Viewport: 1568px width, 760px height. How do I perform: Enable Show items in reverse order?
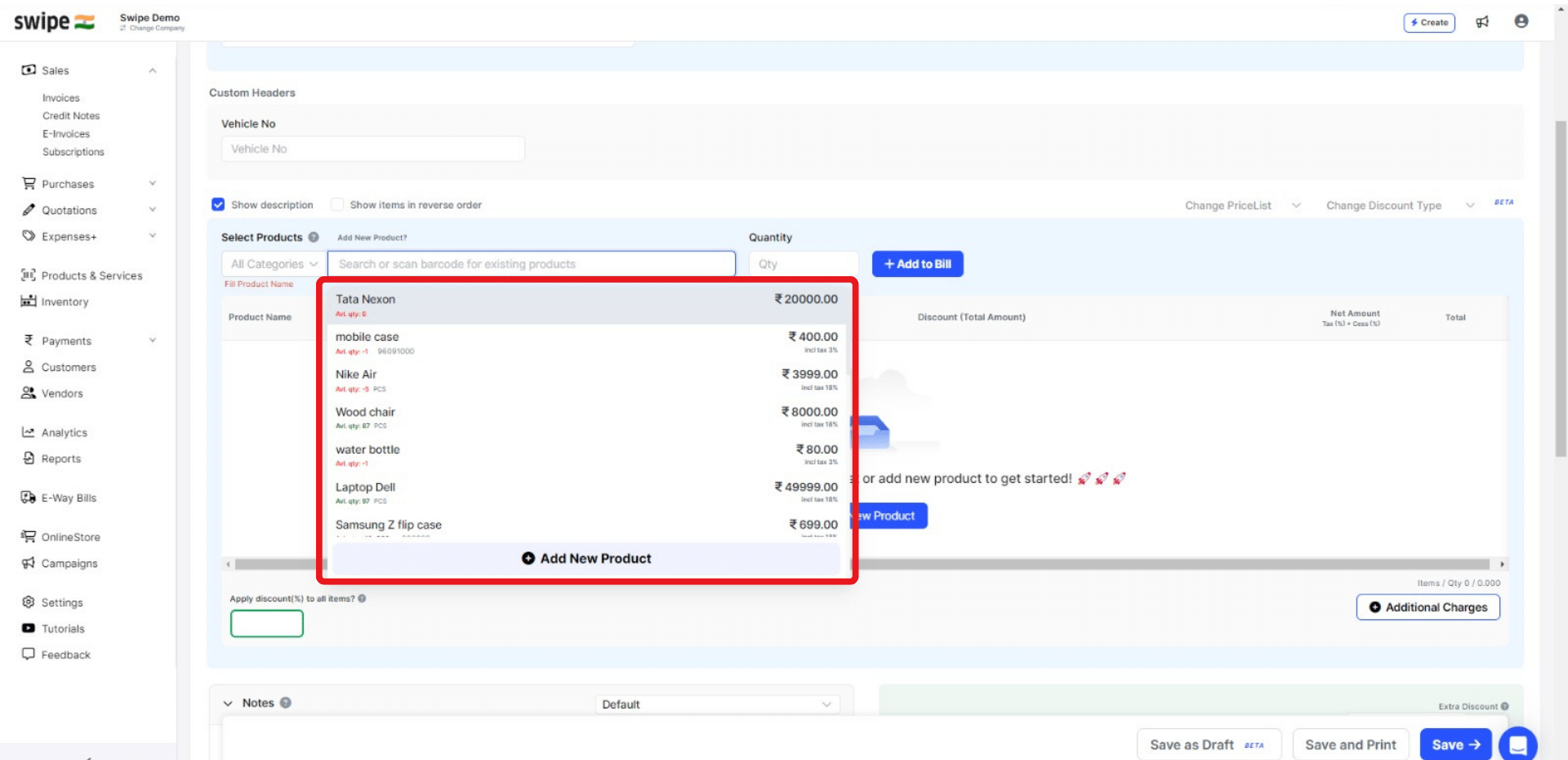tap(336, 204)
